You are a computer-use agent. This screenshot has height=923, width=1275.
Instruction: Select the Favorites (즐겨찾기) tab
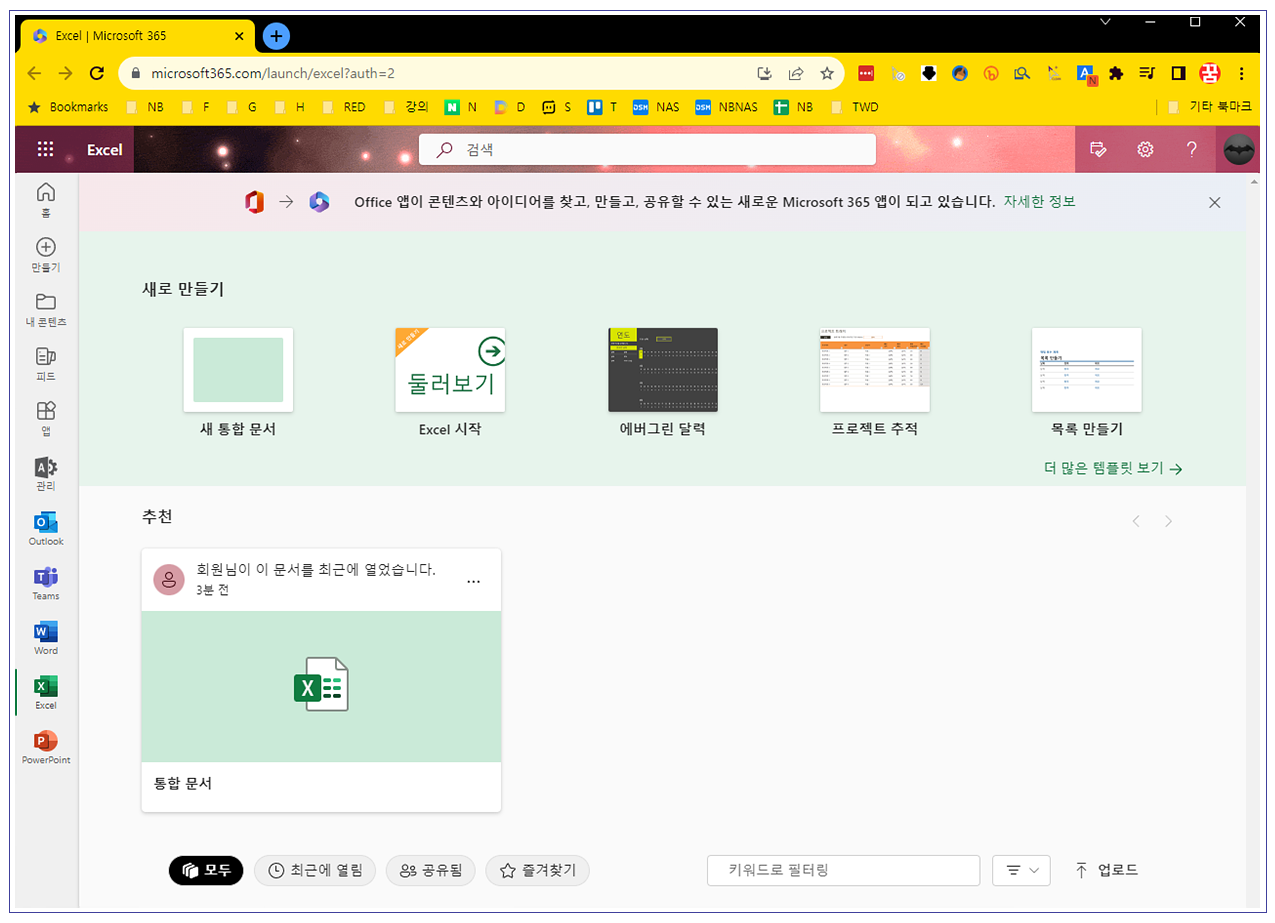(x=538, y=870)
